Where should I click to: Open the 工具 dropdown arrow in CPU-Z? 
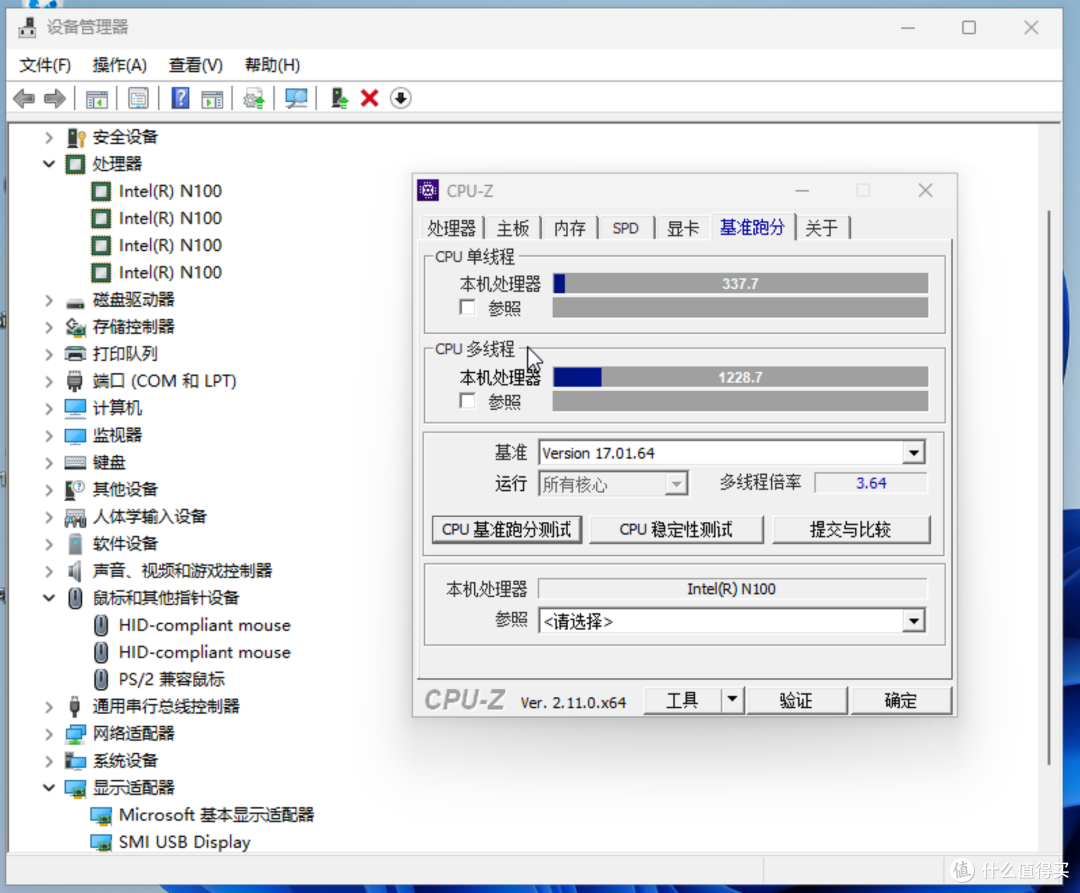(732, 700)
